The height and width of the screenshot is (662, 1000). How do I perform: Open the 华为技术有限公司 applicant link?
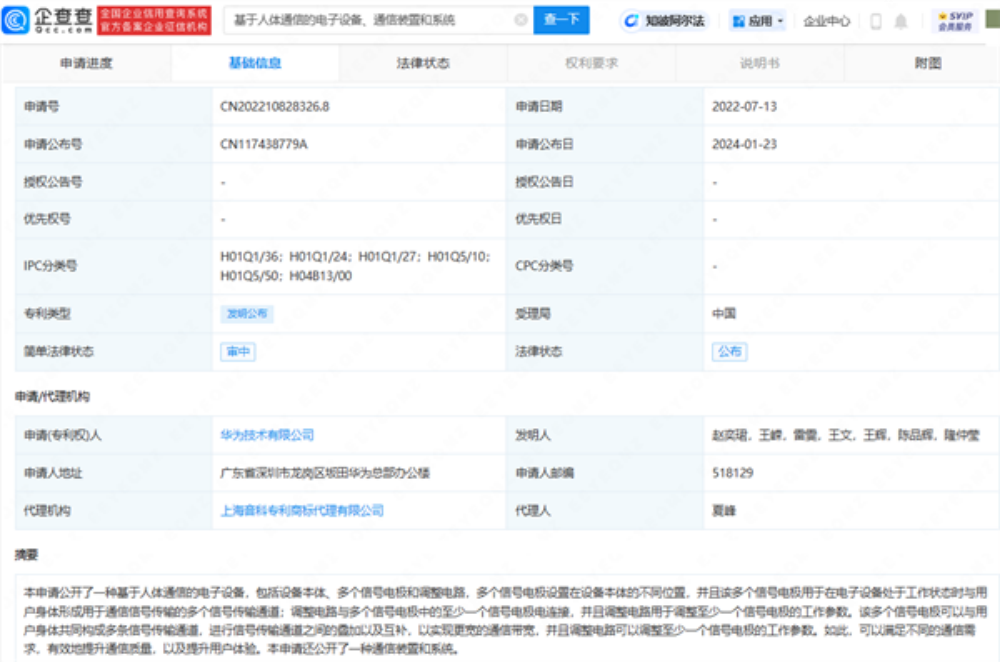point(267,435)
